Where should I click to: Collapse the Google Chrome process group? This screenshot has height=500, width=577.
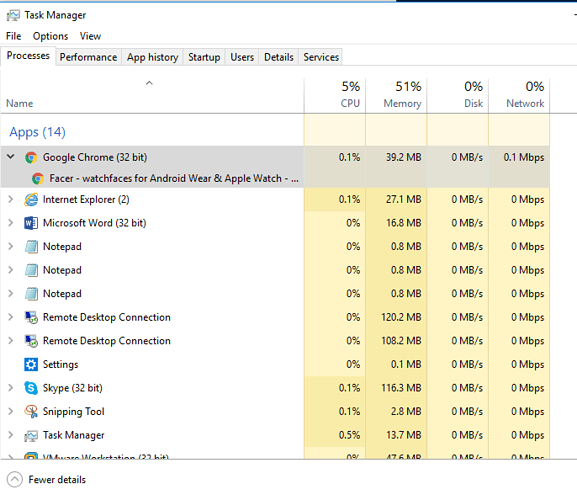pyautogui.click(x=11, y=157)
